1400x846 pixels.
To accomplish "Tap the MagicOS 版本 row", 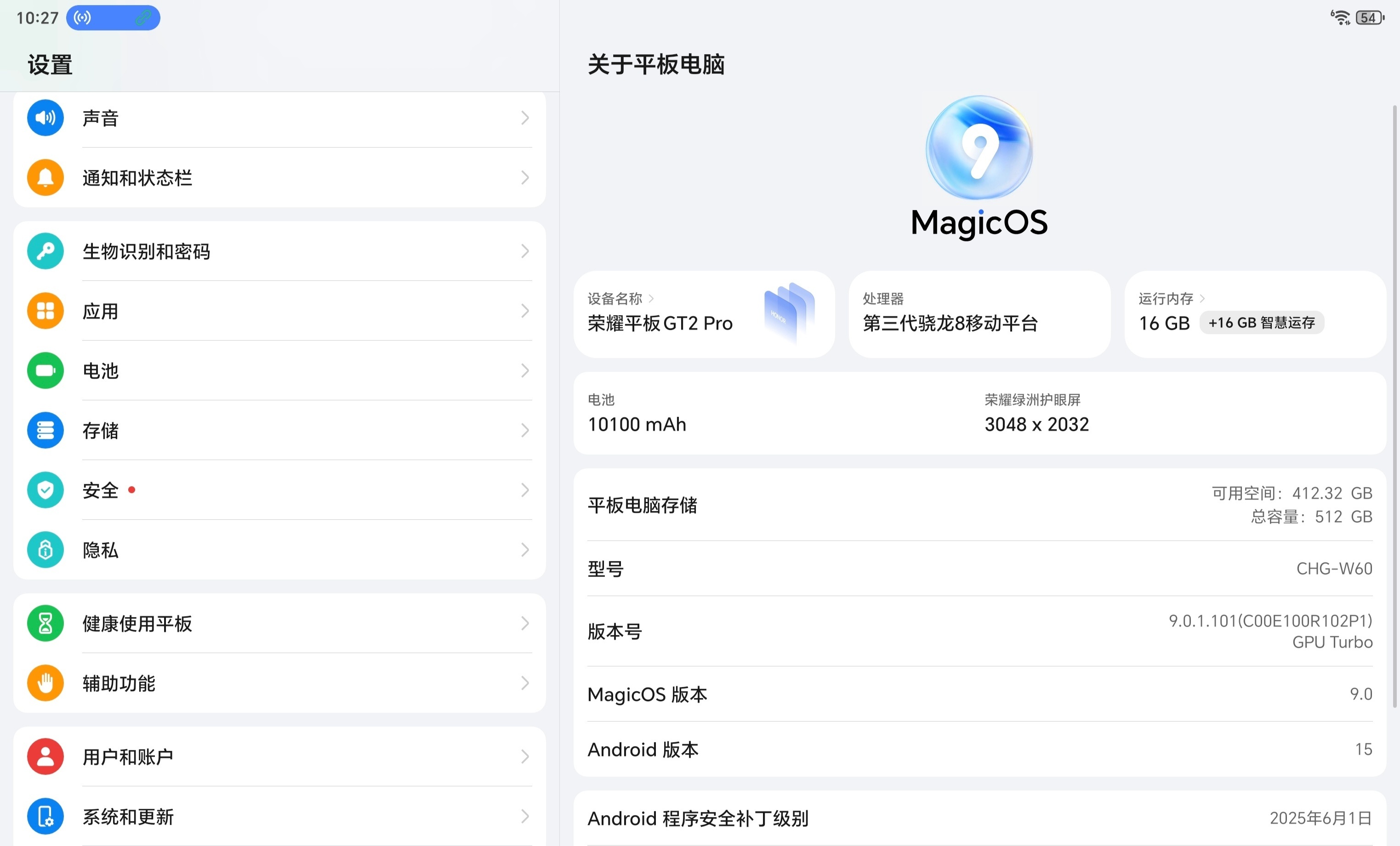I will click(x=979, y=694).
